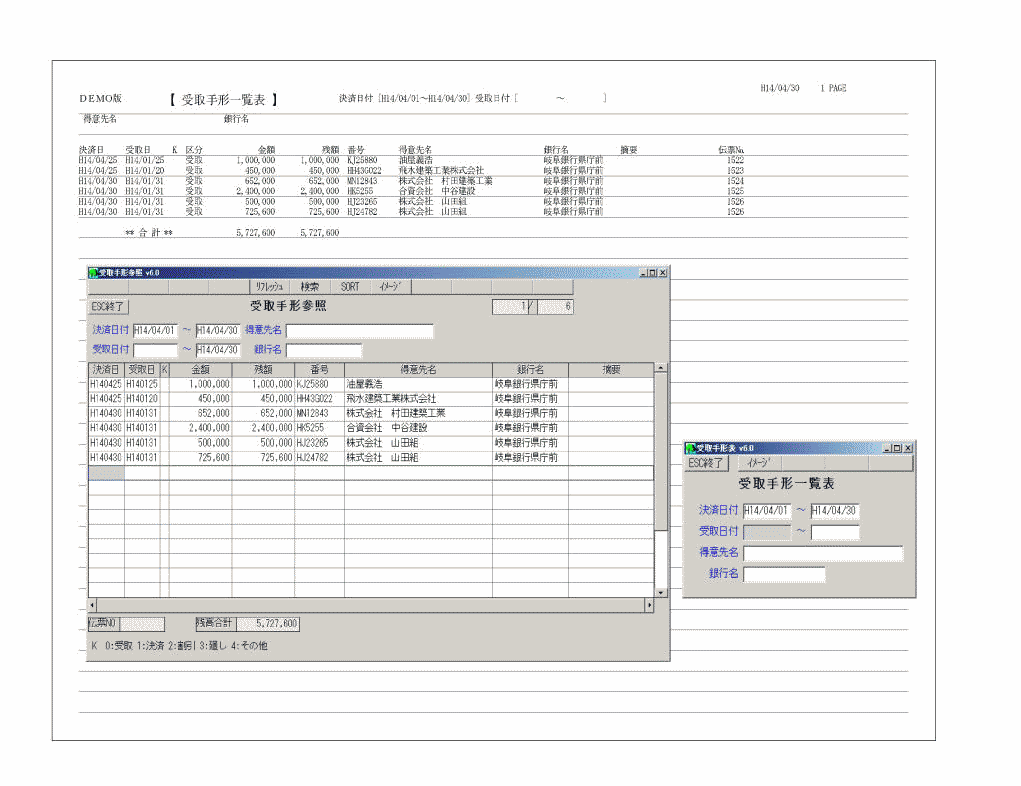The height and width of the screenshot is (786, 1021).
Task: Click 株式会社 村田建築工業 in the 受取手形参照 grid
Action: pos(418,414)
